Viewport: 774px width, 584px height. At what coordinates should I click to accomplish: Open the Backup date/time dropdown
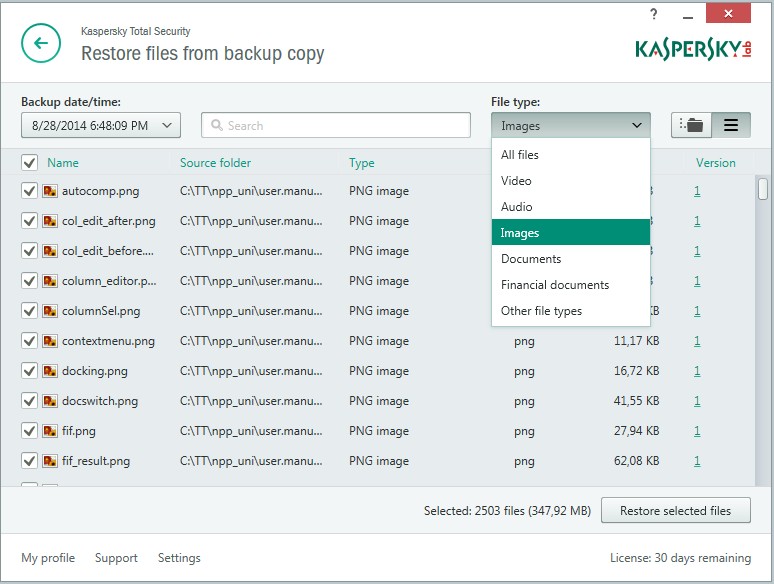coord(101,125)
